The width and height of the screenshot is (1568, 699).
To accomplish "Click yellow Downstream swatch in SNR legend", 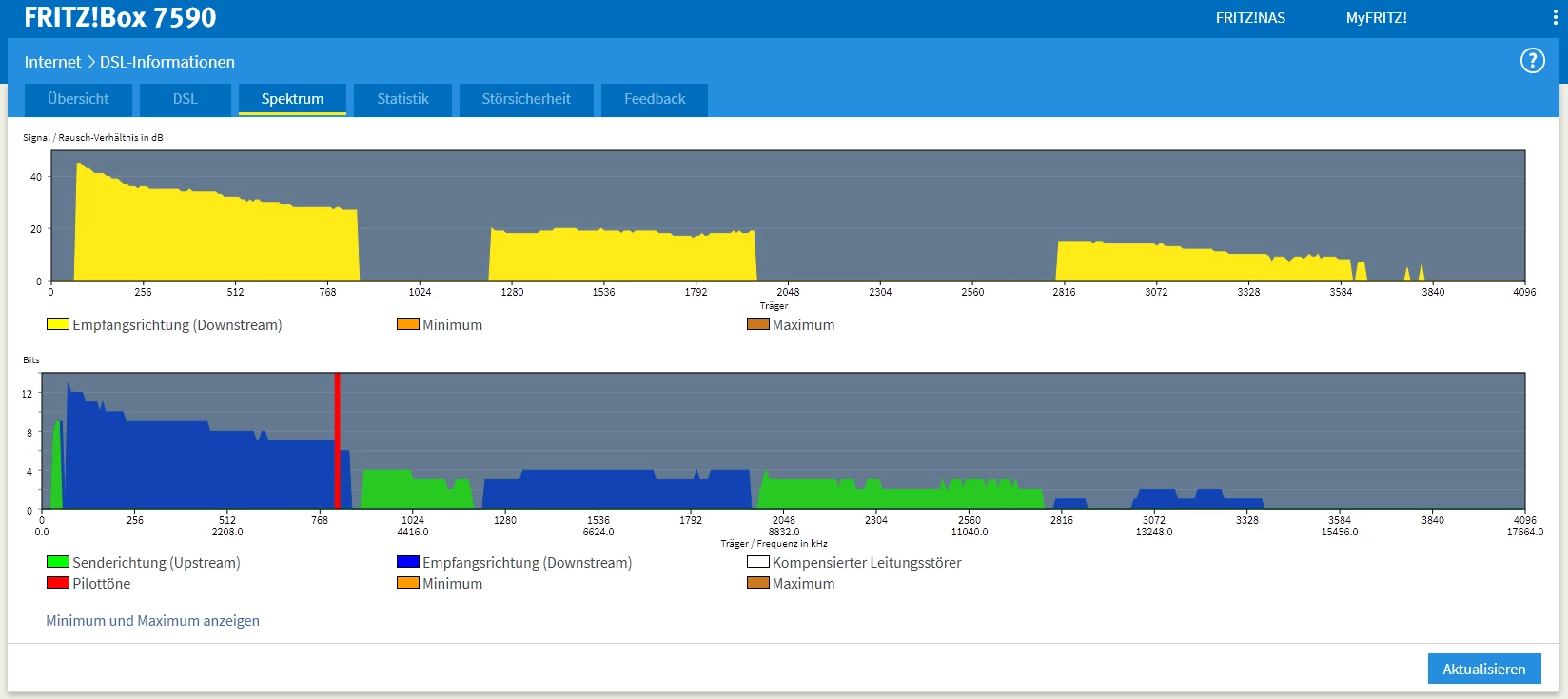I will [57, 324].
